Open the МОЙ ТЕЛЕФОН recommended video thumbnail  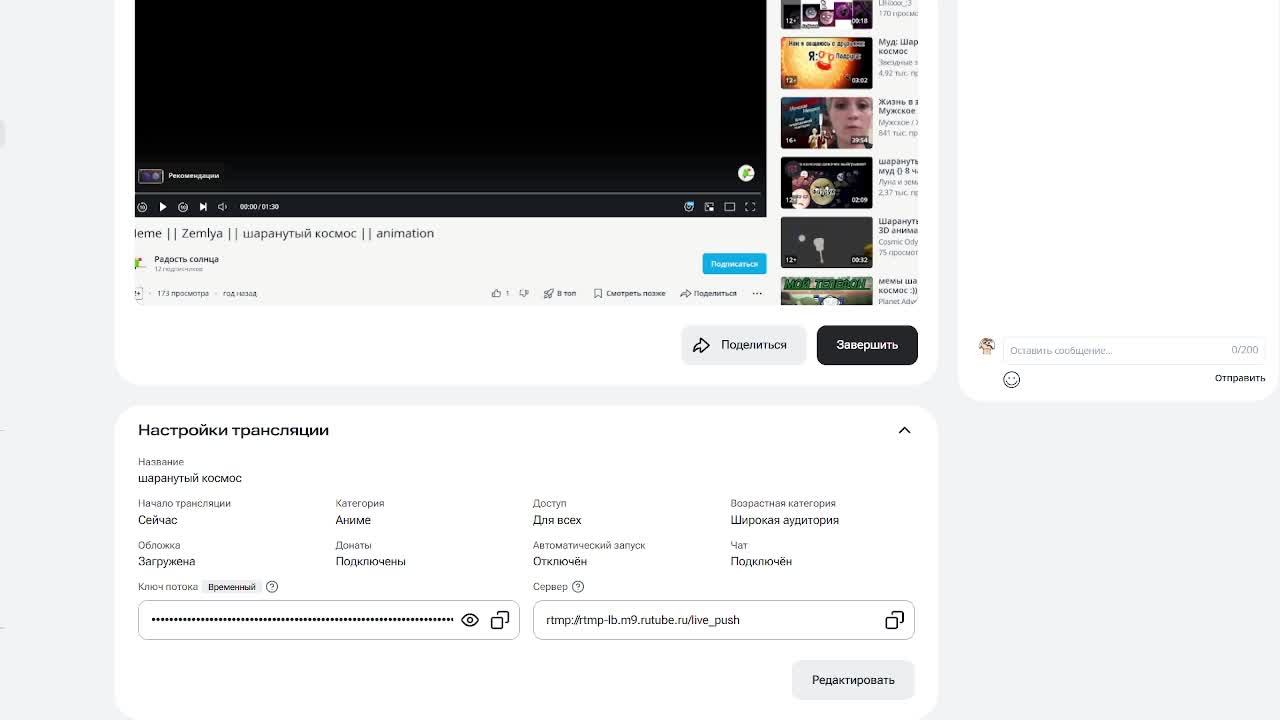tap(826, 290)
